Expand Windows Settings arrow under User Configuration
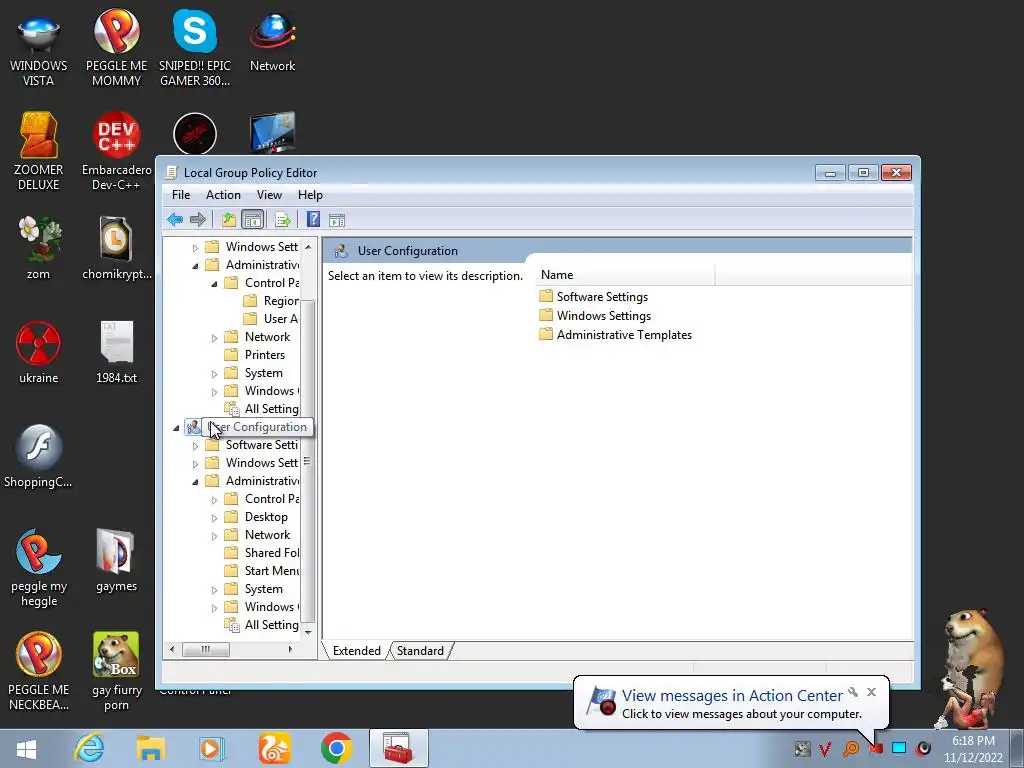 tap(195, 464)
